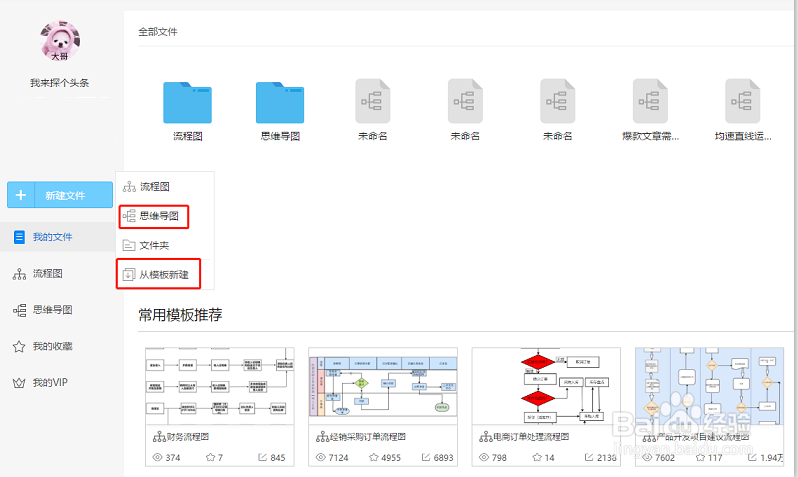The image size is (798, 477).
Task: Click the flowchart icon in the new-file menu
Action: click(129, 187)
